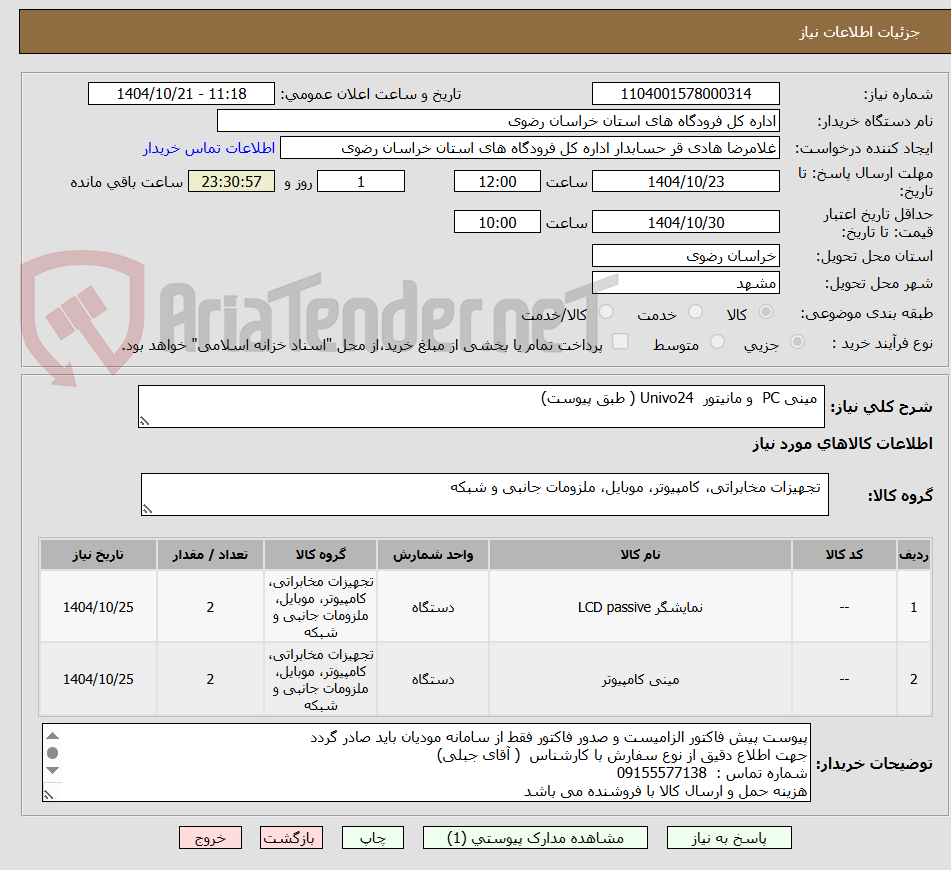Viewport: 951px width, 870px height.
Task: Select the جزیی purchase type option
Action: pos(798,341)
